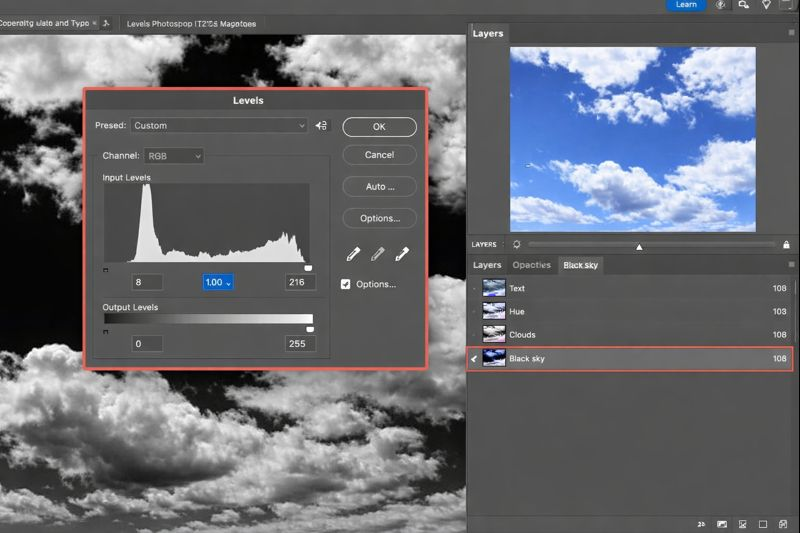800x533 pixels.
Task: Click the trash icon at the panel bottom
Action: (783, 523)
